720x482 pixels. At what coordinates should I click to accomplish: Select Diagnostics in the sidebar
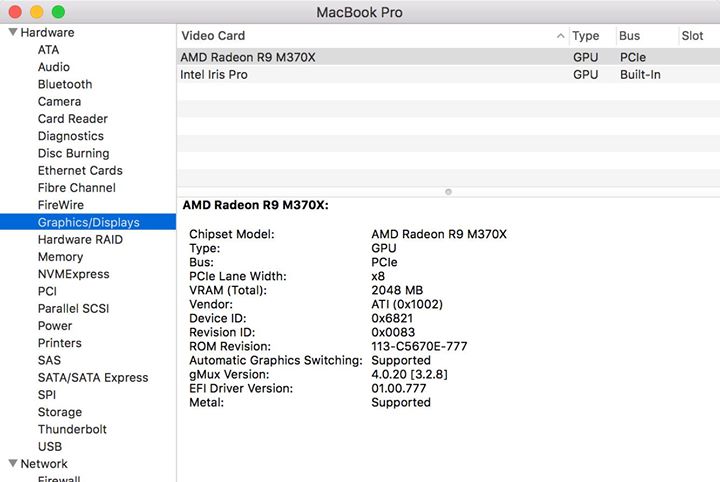[x=71, y=136]
